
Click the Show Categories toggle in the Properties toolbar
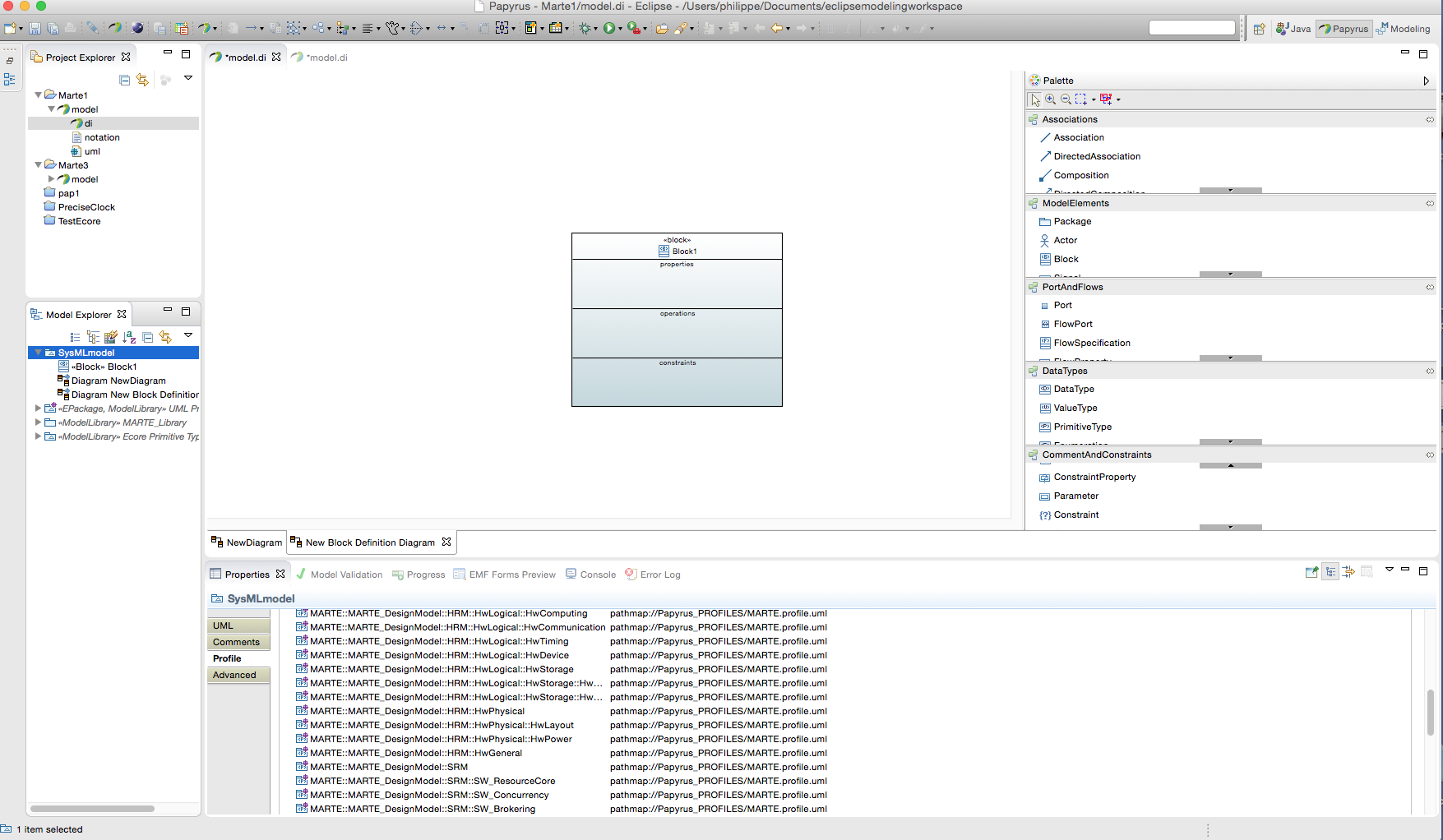coord(1330,572)
